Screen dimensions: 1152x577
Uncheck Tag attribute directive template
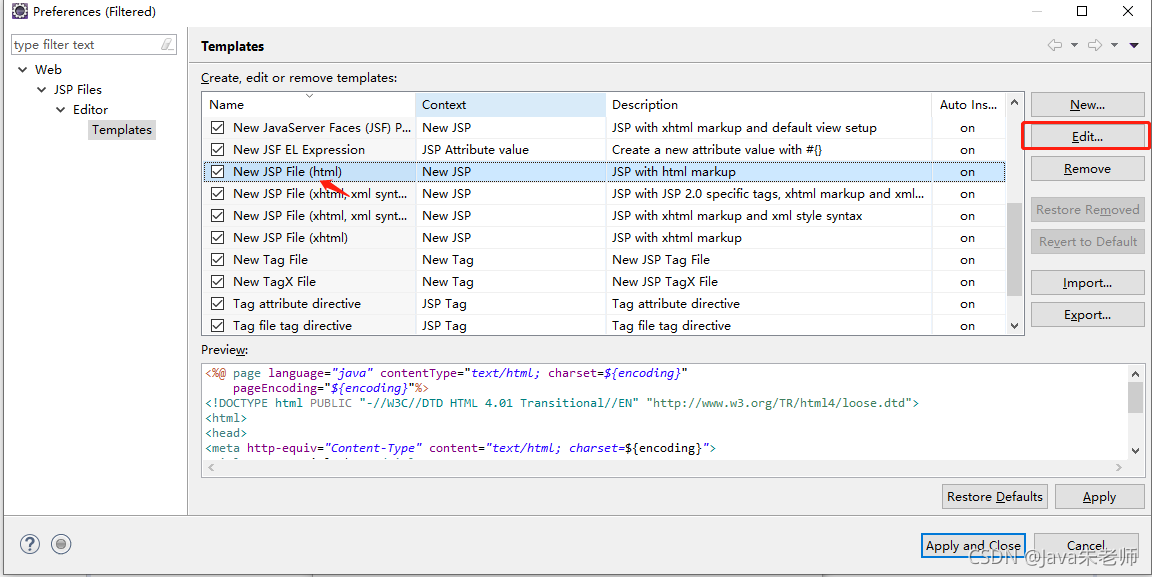pos(217,304)
